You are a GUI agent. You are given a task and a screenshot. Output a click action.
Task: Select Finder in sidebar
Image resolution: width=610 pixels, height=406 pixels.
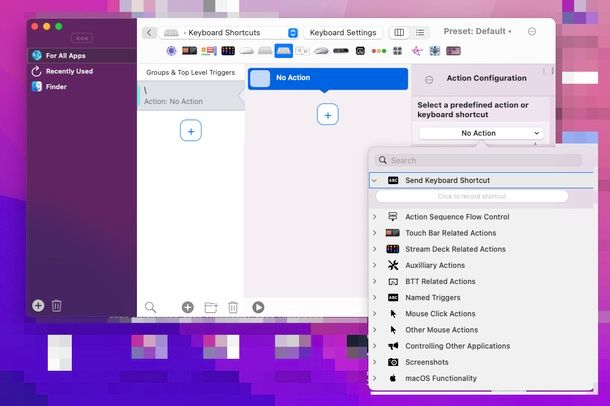coord(82,86)
